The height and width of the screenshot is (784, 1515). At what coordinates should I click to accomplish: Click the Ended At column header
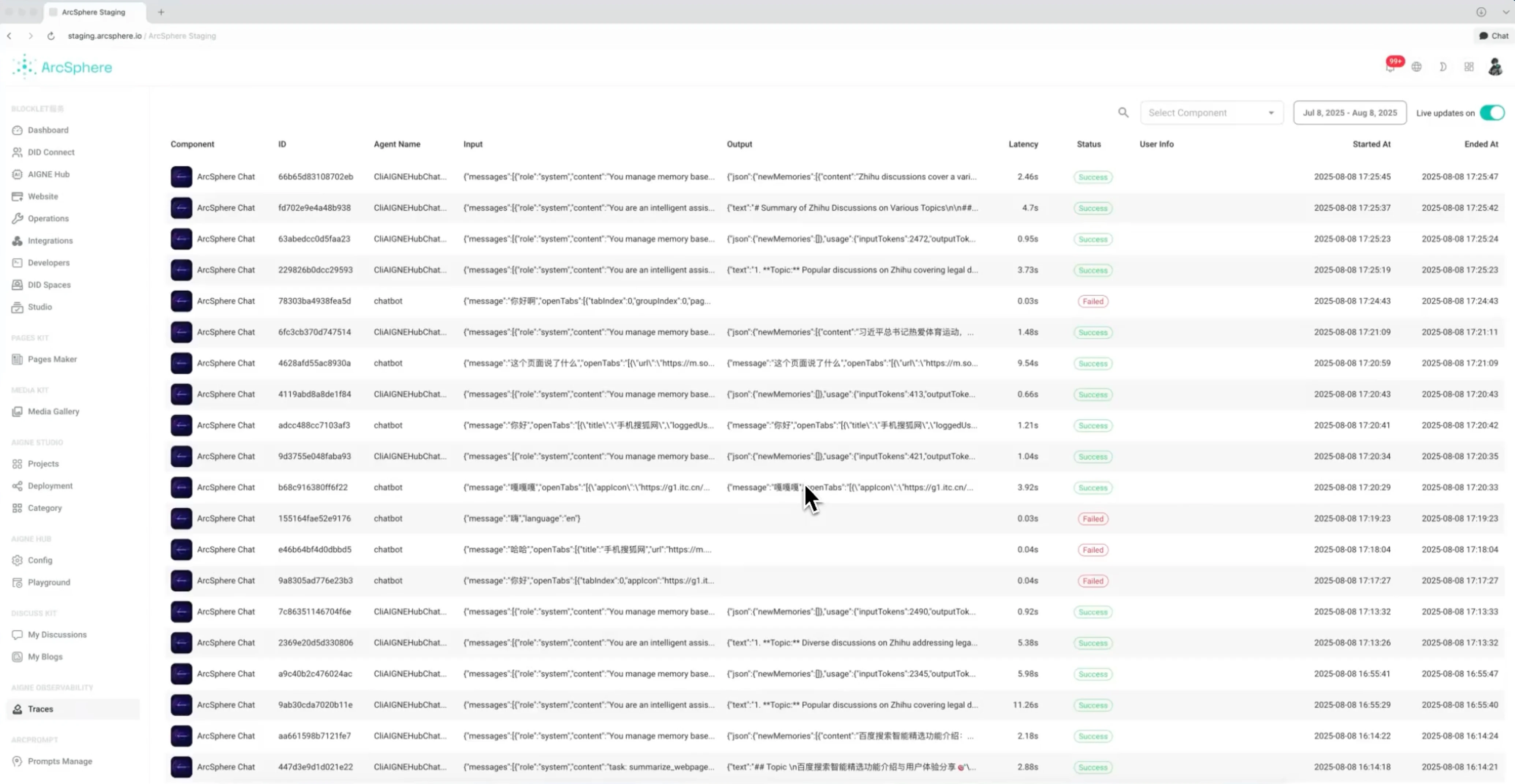click(1481, 144)
